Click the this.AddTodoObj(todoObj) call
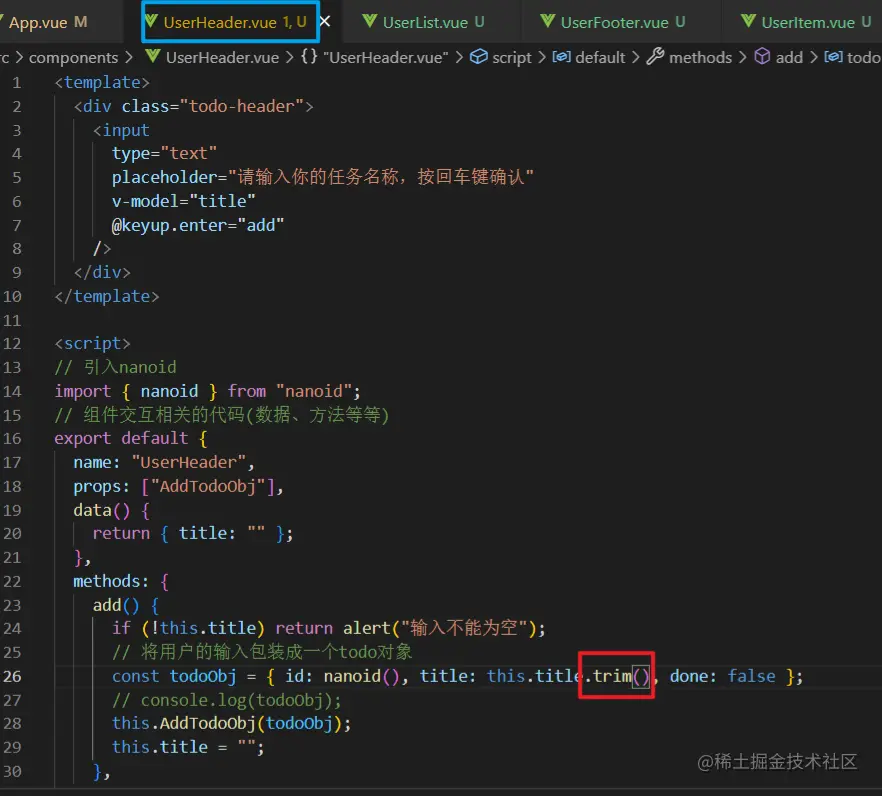882x796 pixels. coord(231,724)
